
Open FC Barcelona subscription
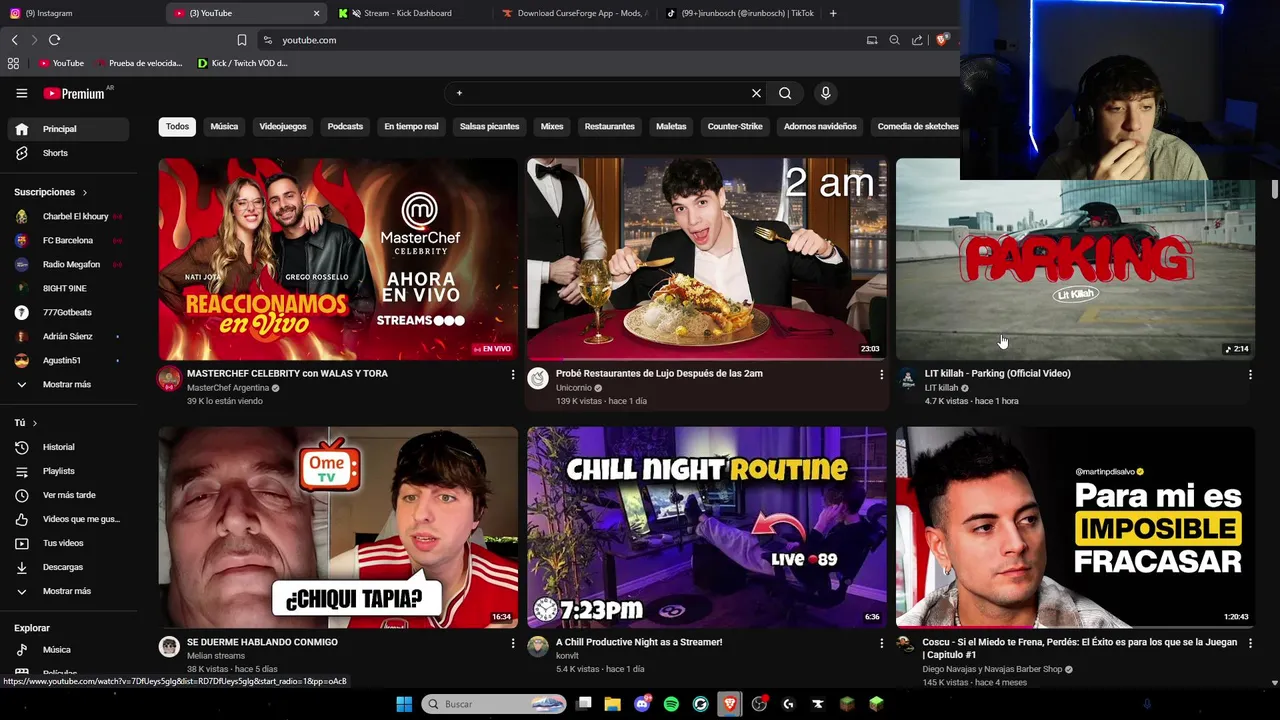point(68,240)
